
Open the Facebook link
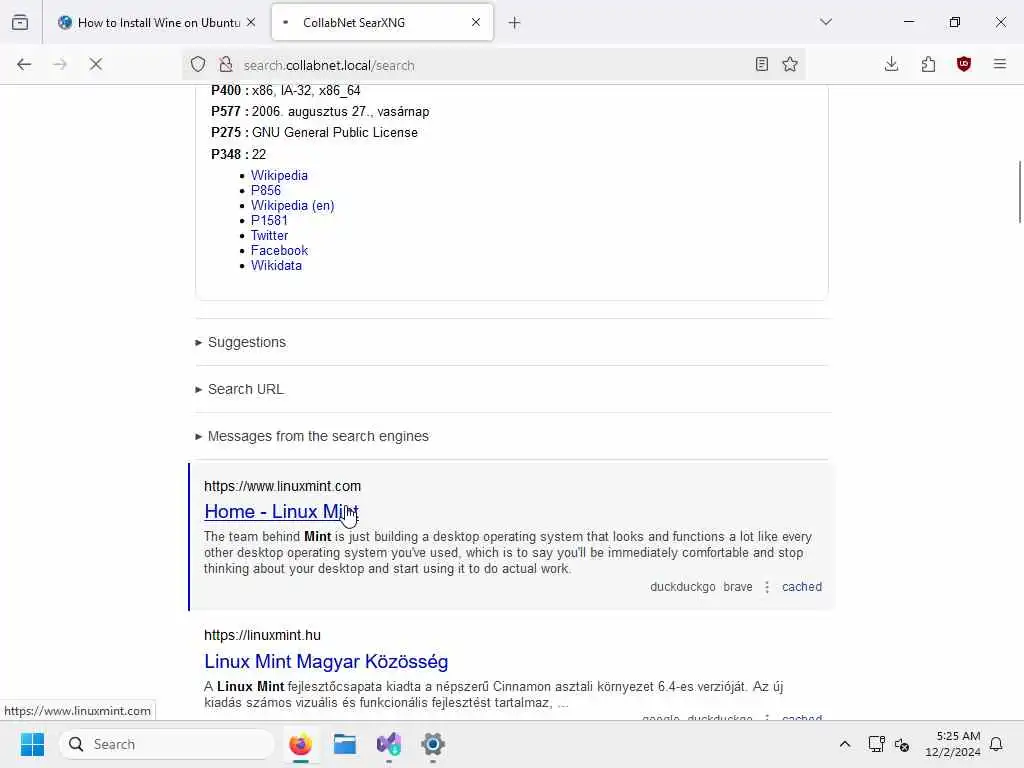pos(279,251)
